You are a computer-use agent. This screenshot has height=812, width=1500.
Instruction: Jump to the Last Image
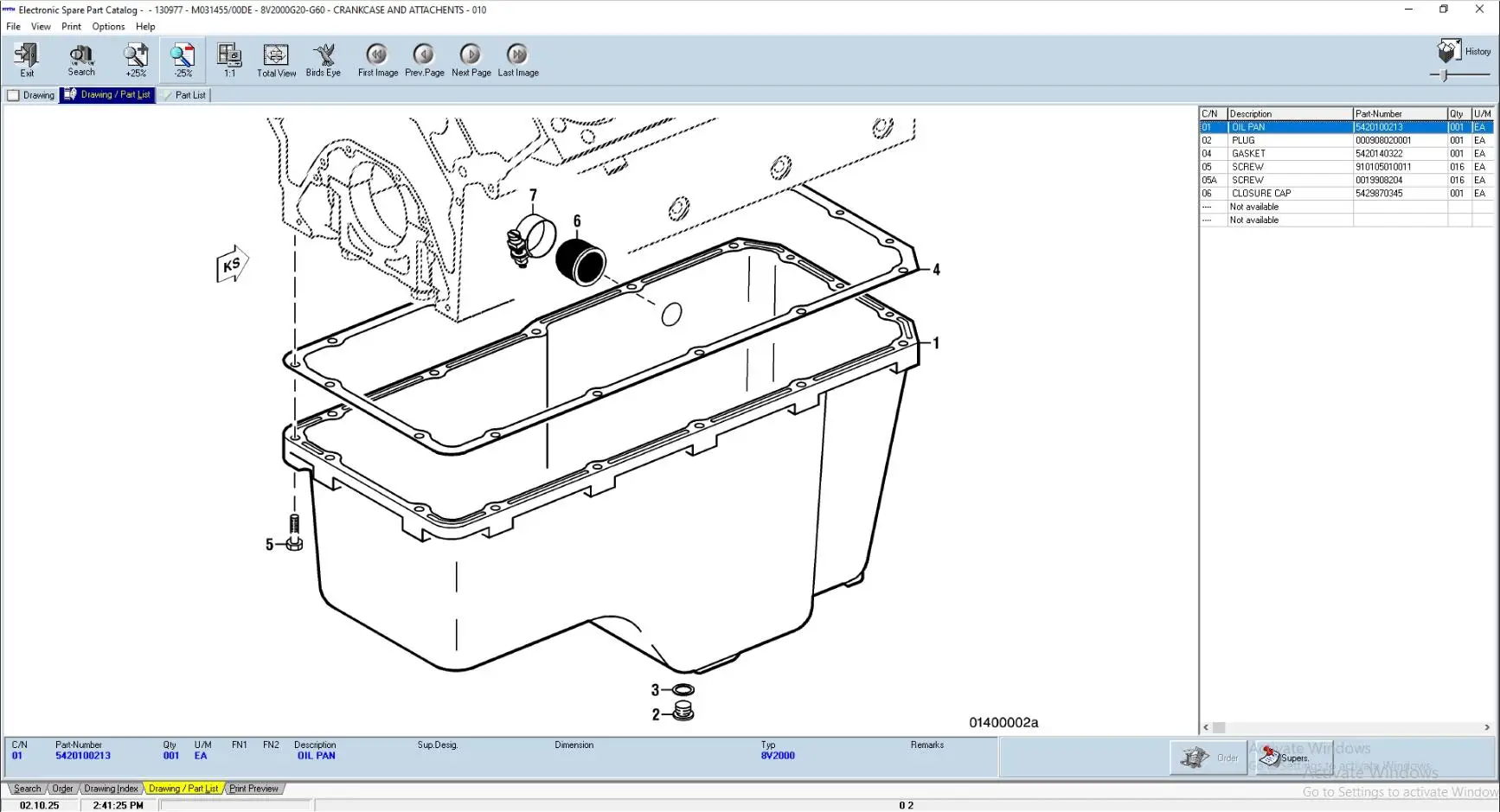click(517, 60)
